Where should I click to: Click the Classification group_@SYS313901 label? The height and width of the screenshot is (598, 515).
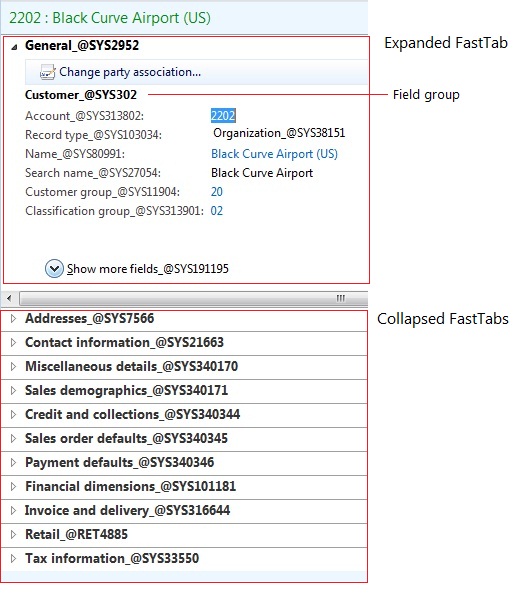114,211
